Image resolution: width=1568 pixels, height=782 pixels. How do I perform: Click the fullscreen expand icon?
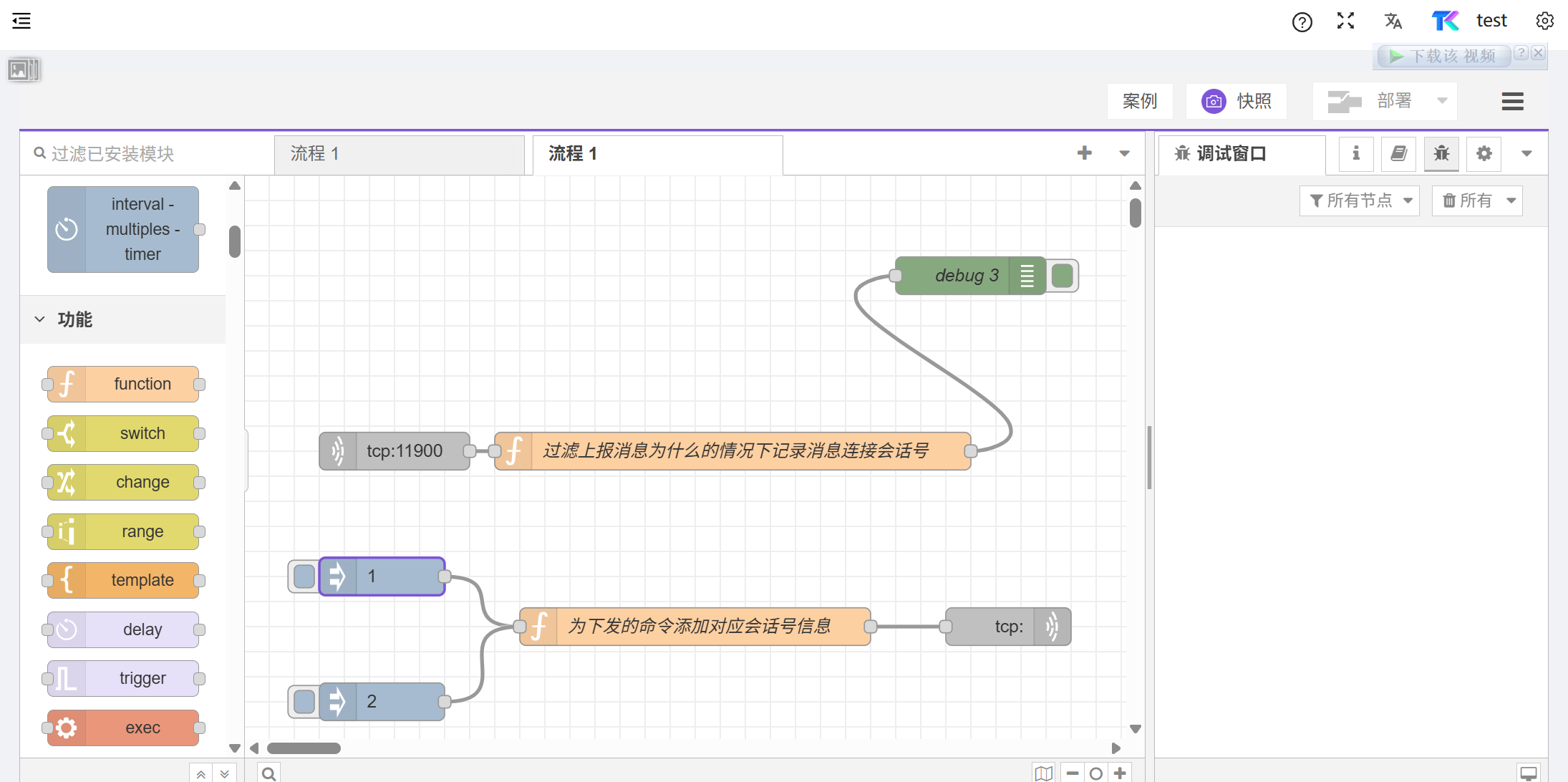point(1345,21)
